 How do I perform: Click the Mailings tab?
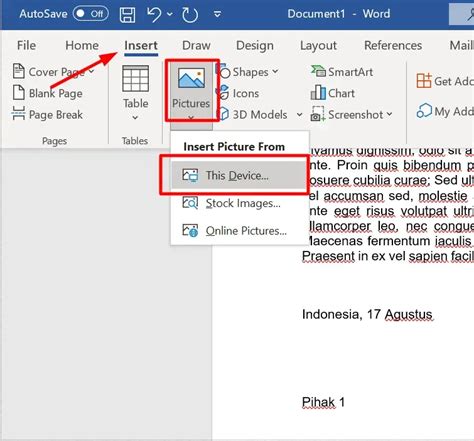click(x=462, y=45)
